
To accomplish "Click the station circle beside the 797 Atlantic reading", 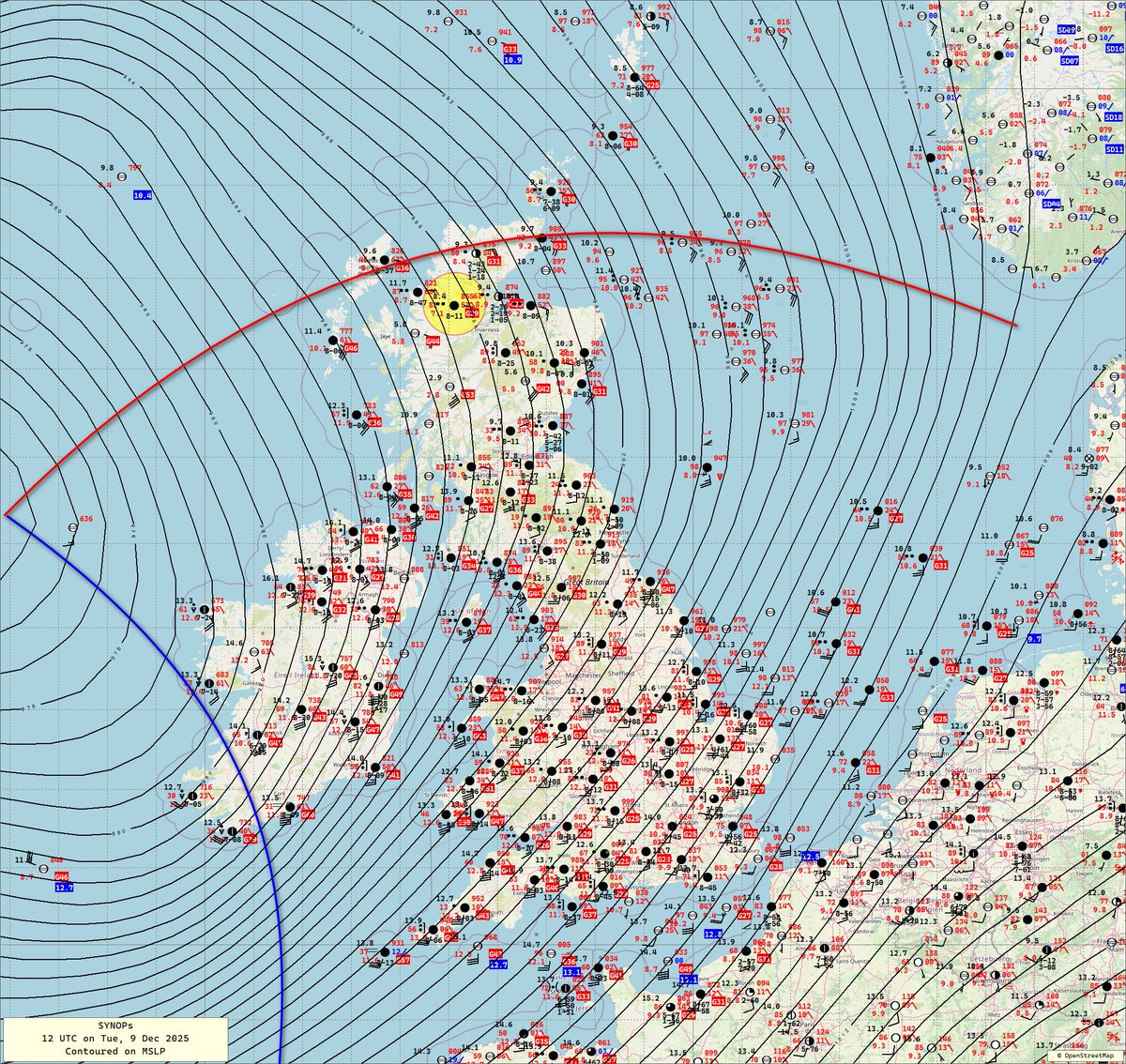I will (x=122, y=175).
